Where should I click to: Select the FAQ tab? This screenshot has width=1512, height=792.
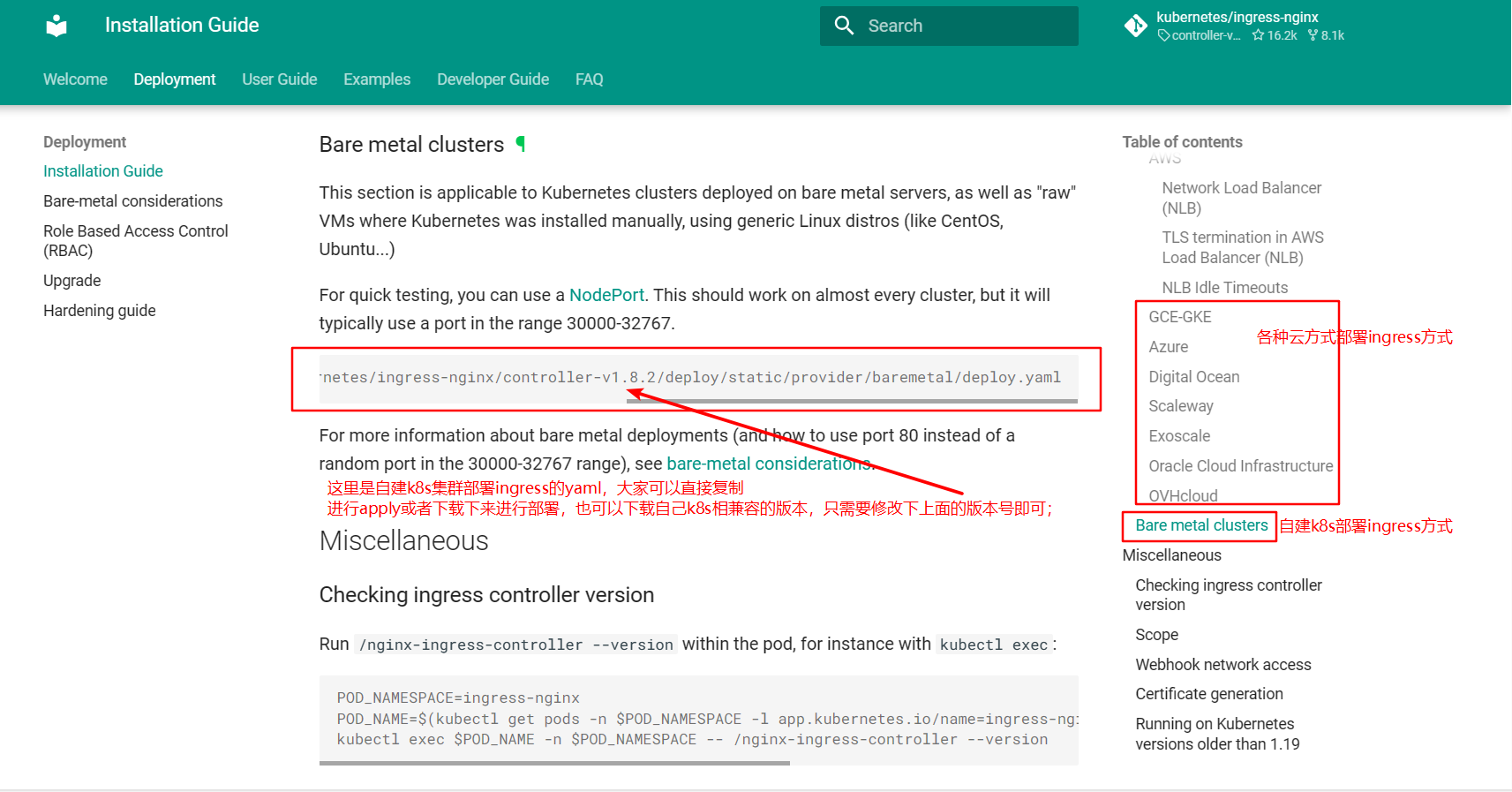[x=590, y=79]
